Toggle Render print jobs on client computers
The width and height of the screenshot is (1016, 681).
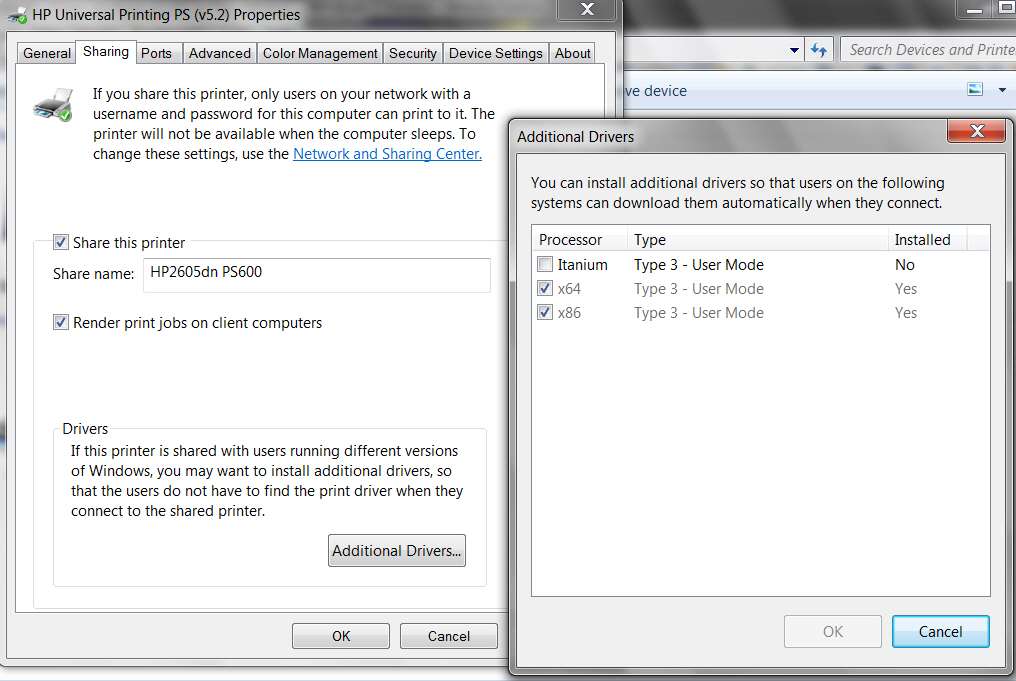60,322
